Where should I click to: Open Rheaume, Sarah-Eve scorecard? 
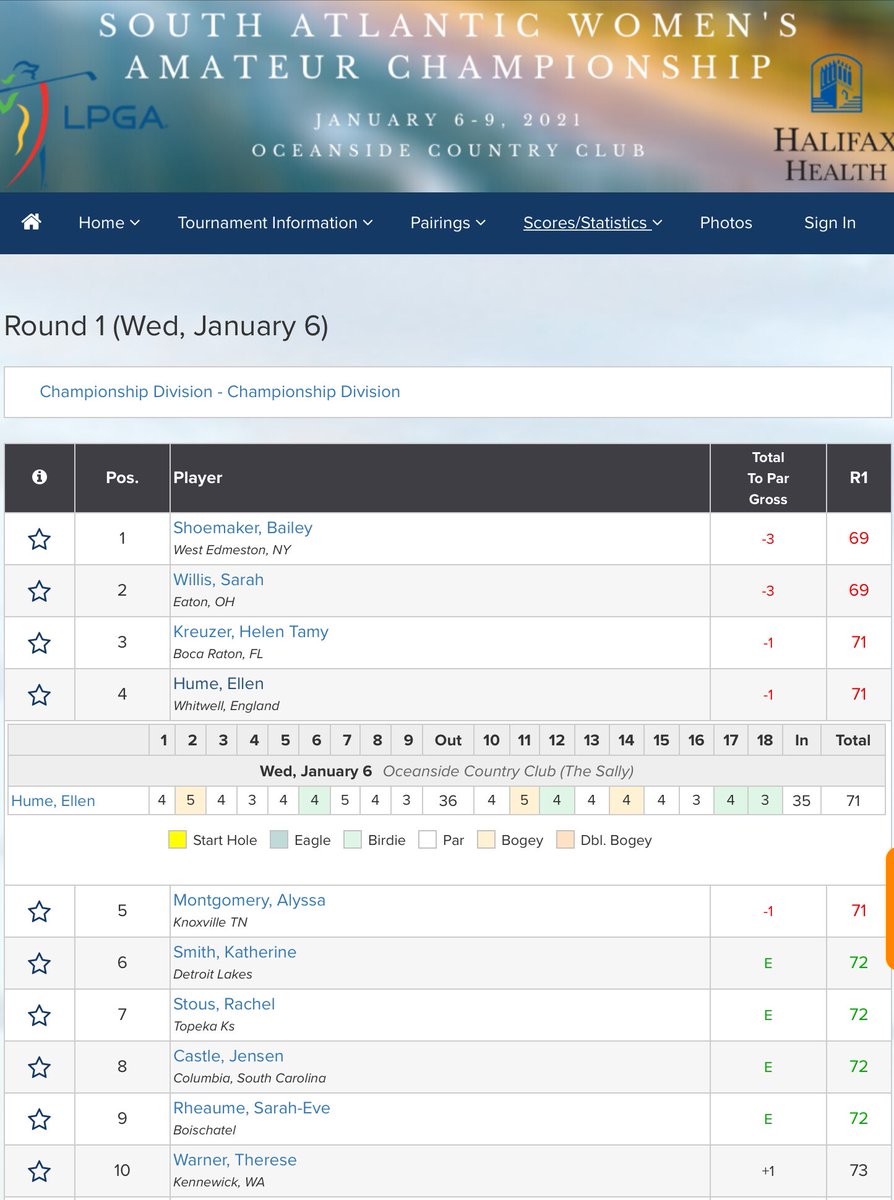pyautogui.click(x=251, y=1107)
